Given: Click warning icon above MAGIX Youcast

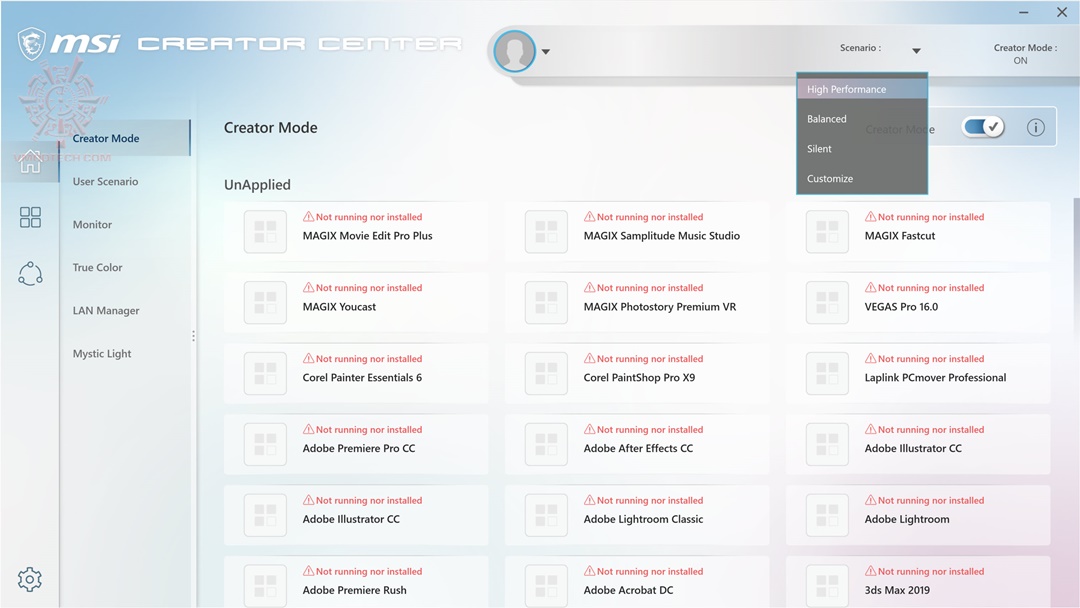Looking at the screenshot, I should (x=309, y=287).
